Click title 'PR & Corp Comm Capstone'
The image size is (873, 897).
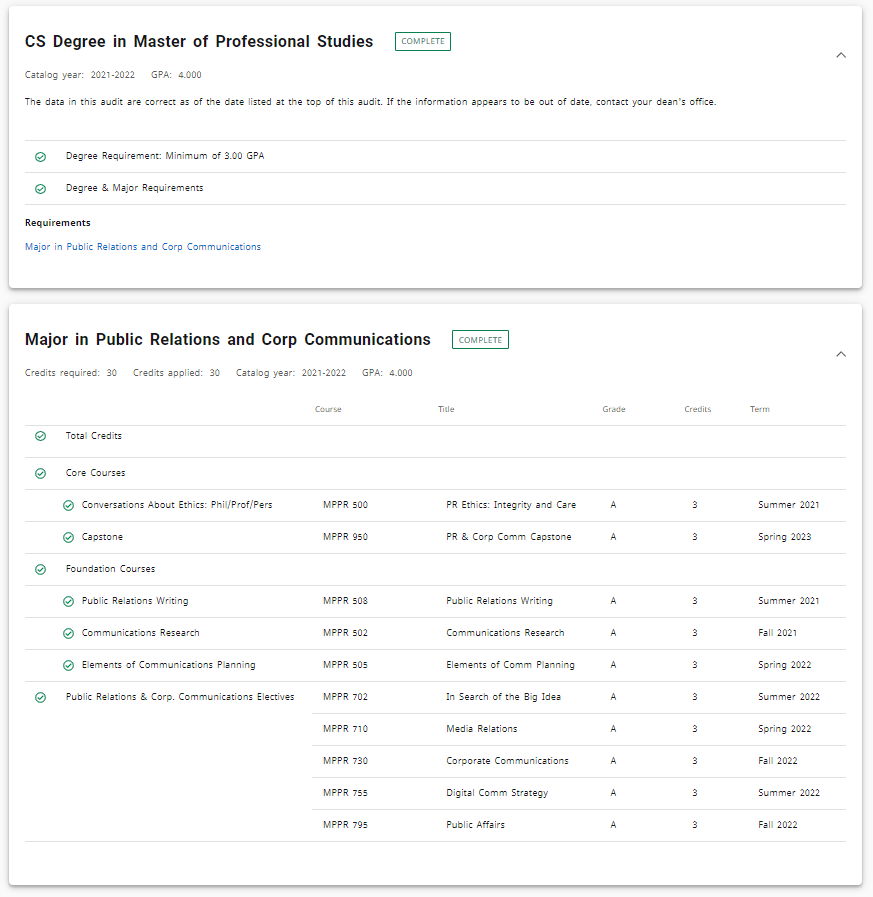[x=509, y=537]
